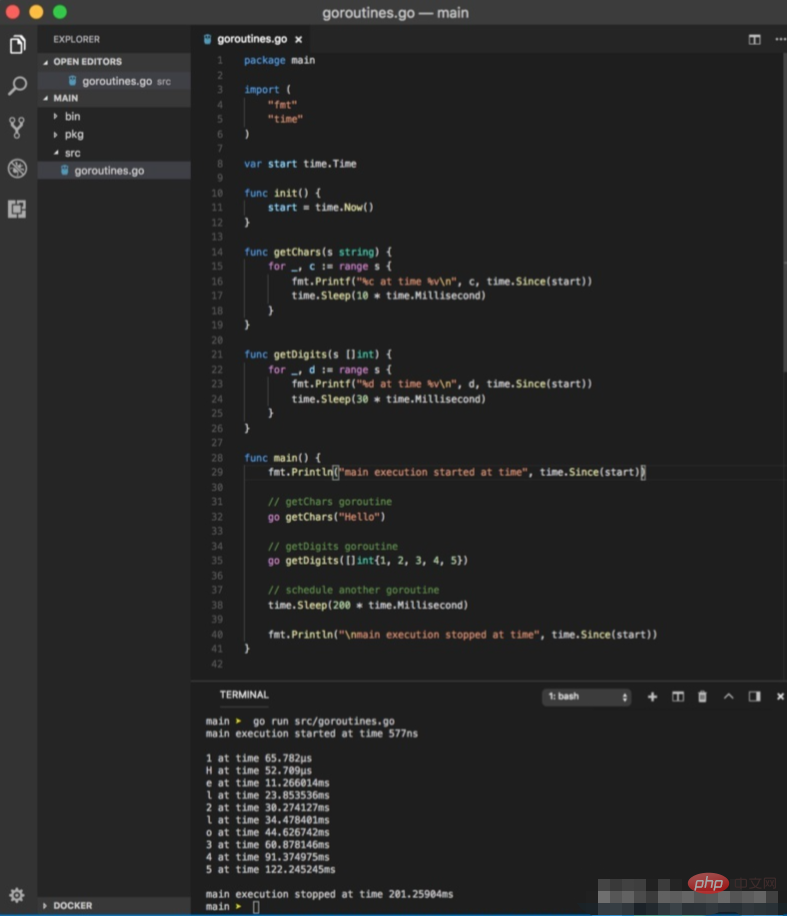Screen dimensions: 787x916
Task: Open the Explorer view in activity bar
Action: (17, 45)
